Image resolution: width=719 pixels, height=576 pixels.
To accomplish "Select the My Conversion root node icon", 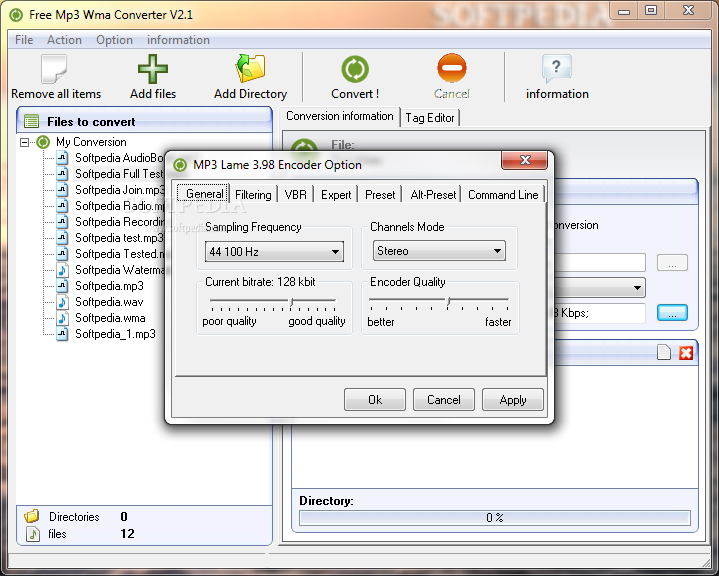I will 43,142.
